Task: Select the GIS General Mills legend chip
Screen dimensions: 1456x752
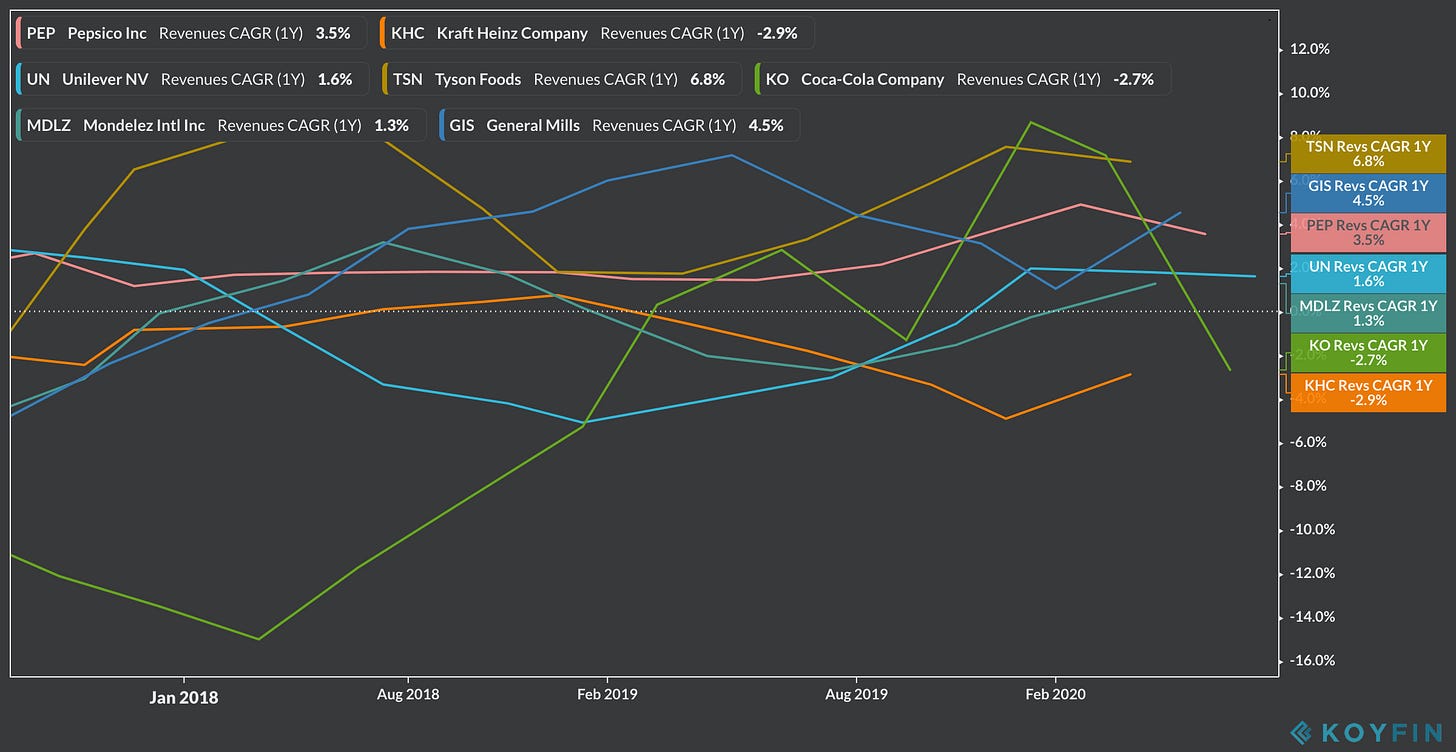Action: (x=619, y=125)
